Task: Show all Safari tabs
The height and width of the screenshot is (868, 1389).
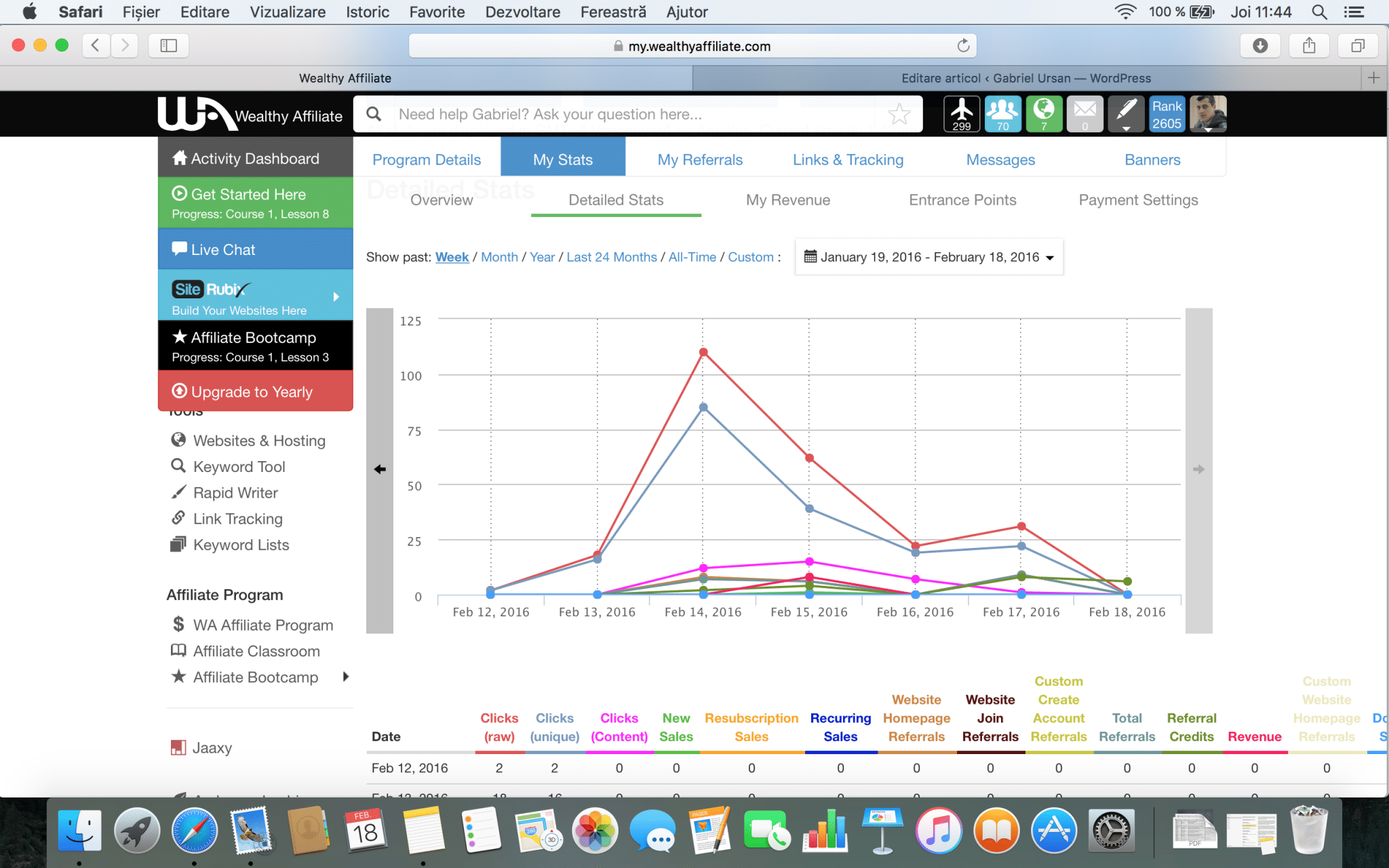Action: (1358, 45)
